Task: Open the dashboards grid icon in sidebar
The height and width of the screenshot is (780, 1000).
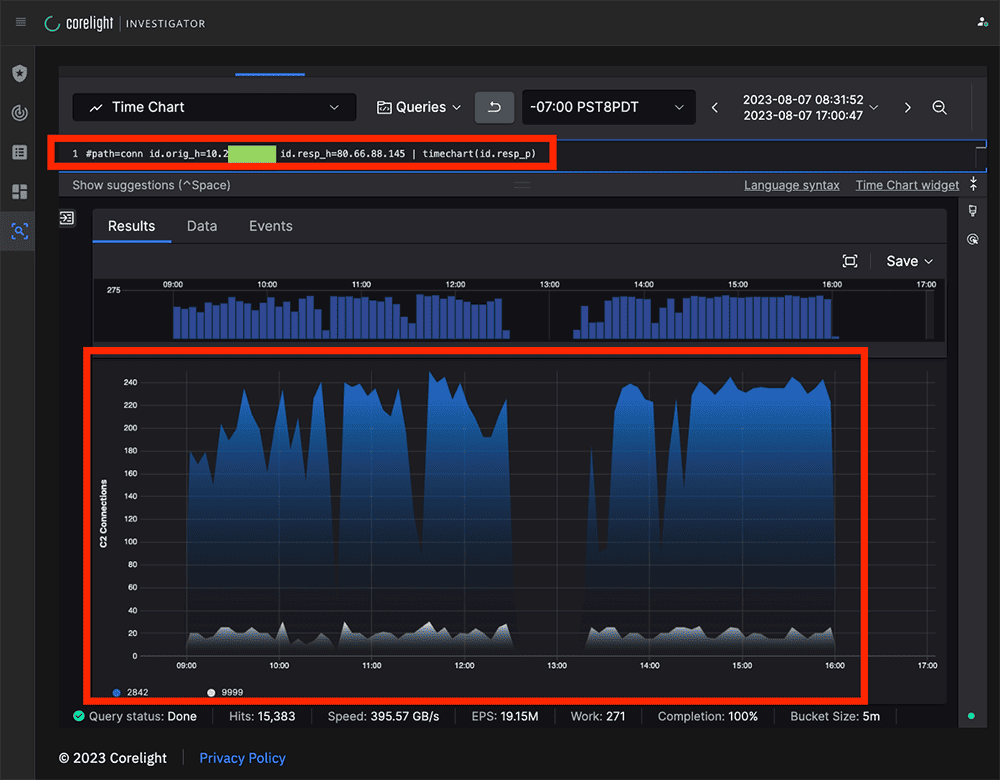Action: pos(19,191)
